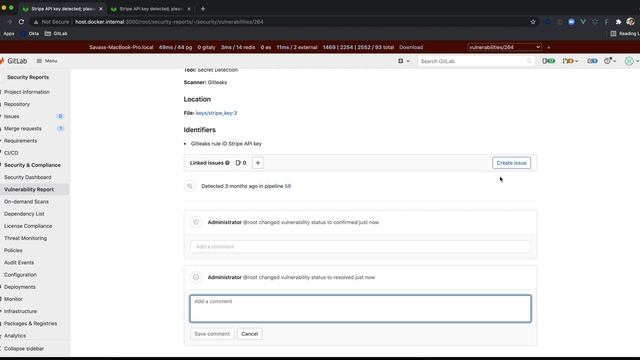Open Merge requests in the sidebar

23,129
